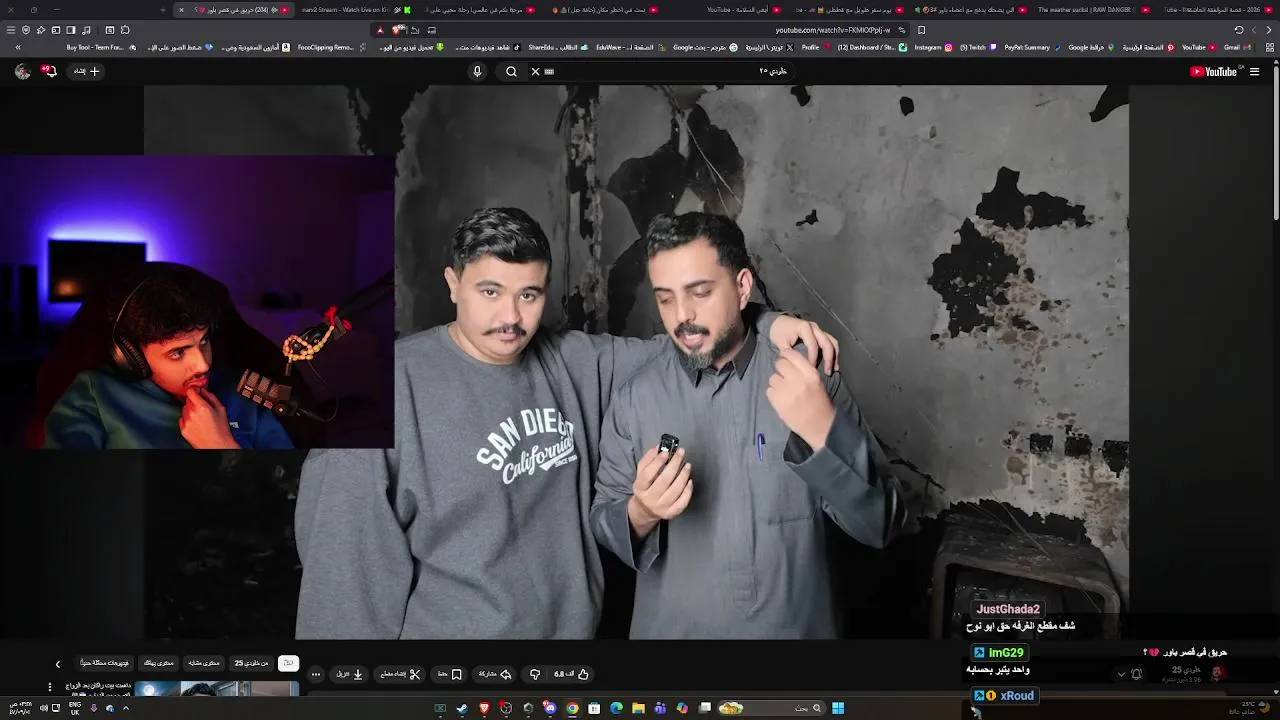Open the Buy Tool - Teem For bookmark
Screen dimensions: 1280x720
(100, 47)
